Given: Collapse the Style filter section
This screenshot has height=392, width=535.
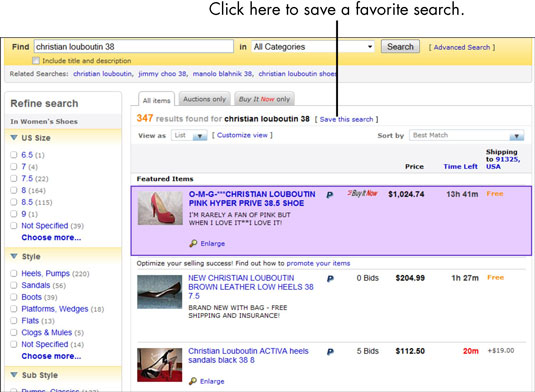Looking at the screenshot, I should [x=14, y=256].
